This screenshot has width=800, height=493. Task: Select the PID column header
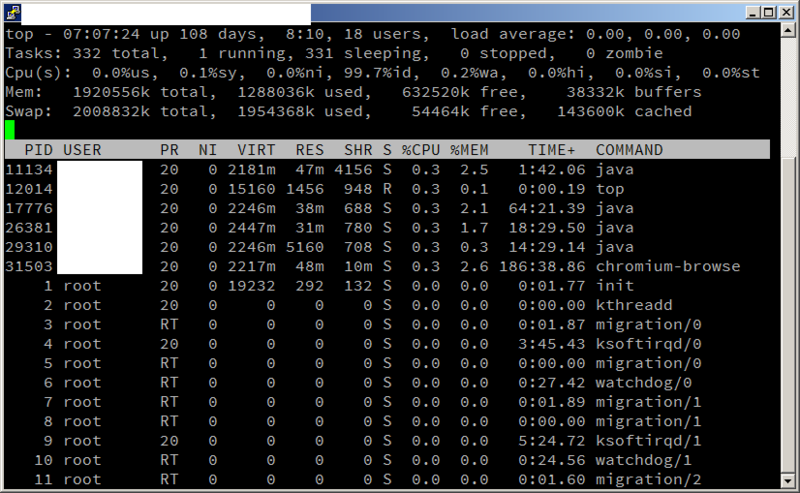click(x=38, y=150)
